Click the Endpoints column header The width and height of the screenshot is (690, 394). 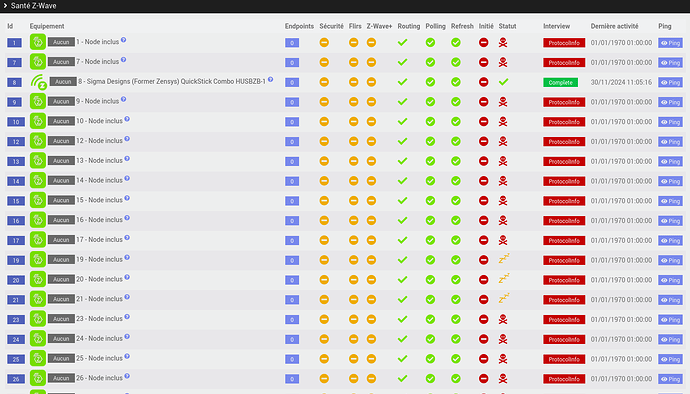click(299, 26)
